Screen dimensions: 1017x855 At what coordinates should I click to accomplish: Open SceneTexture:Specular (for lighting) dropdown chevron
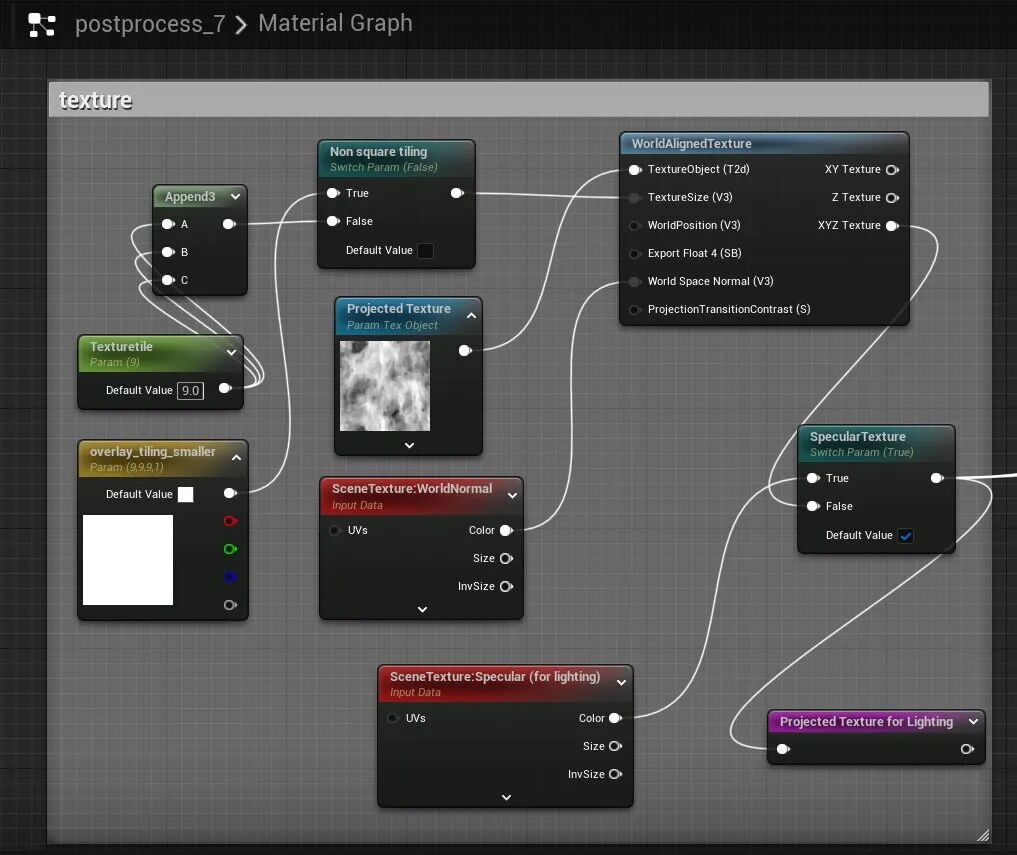621,682
